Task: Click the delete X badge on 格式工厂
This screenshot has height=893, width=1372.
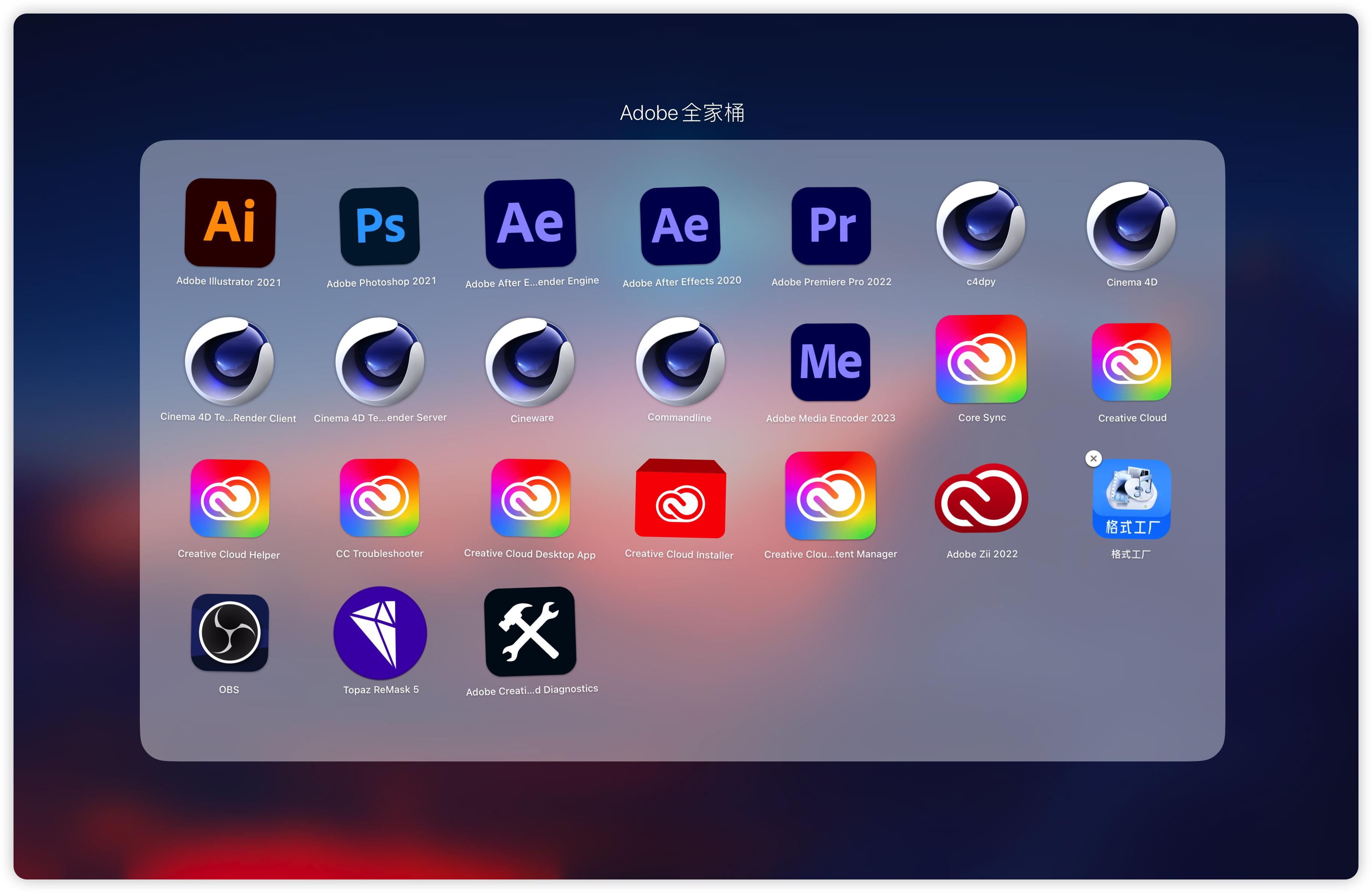Action: pos(1093,459)
